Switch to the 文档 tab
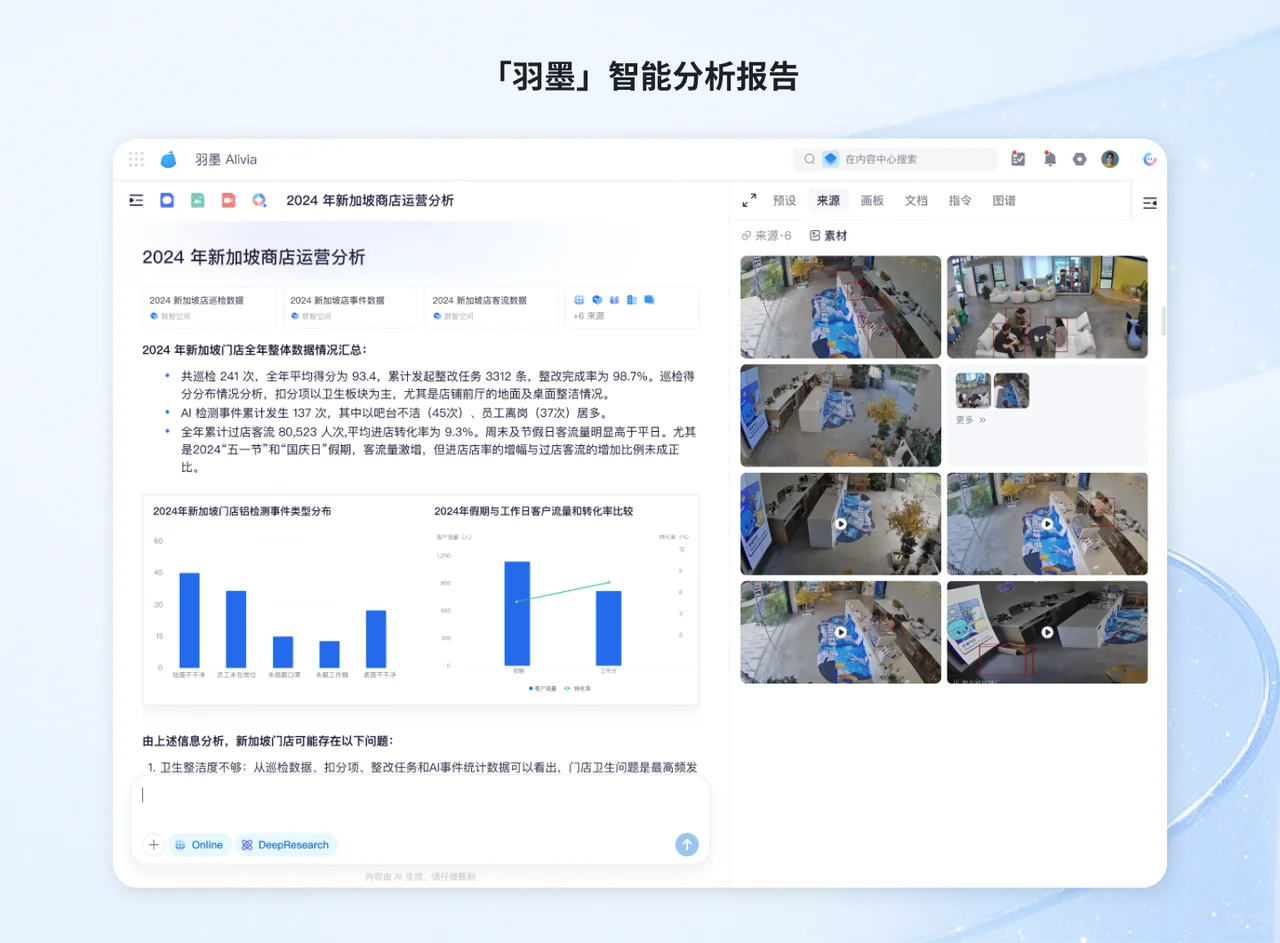 tap(916, 201)
